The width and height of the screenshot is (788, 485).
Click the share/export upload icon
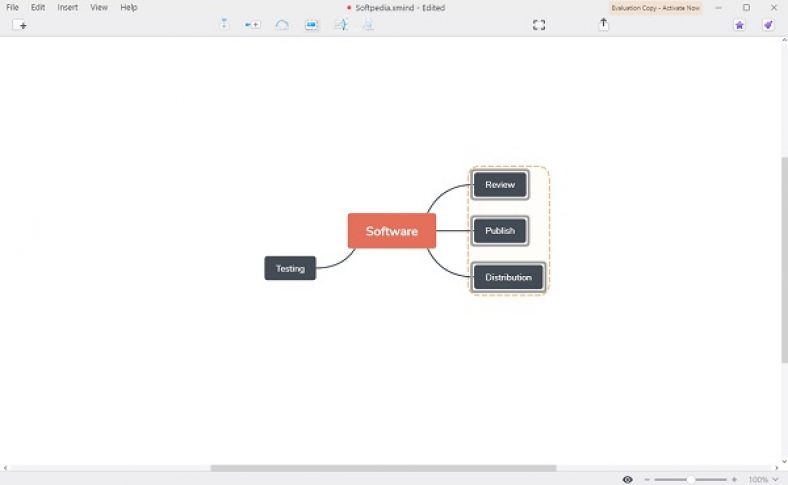coord(603,24)
